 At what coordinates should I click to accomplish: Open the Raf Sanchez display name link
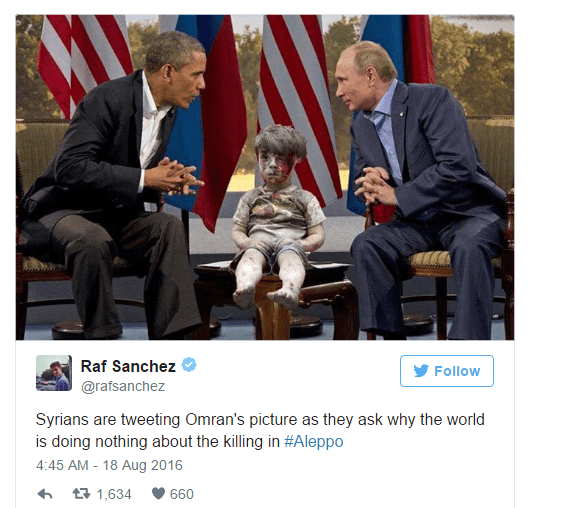tap(128, 366)
